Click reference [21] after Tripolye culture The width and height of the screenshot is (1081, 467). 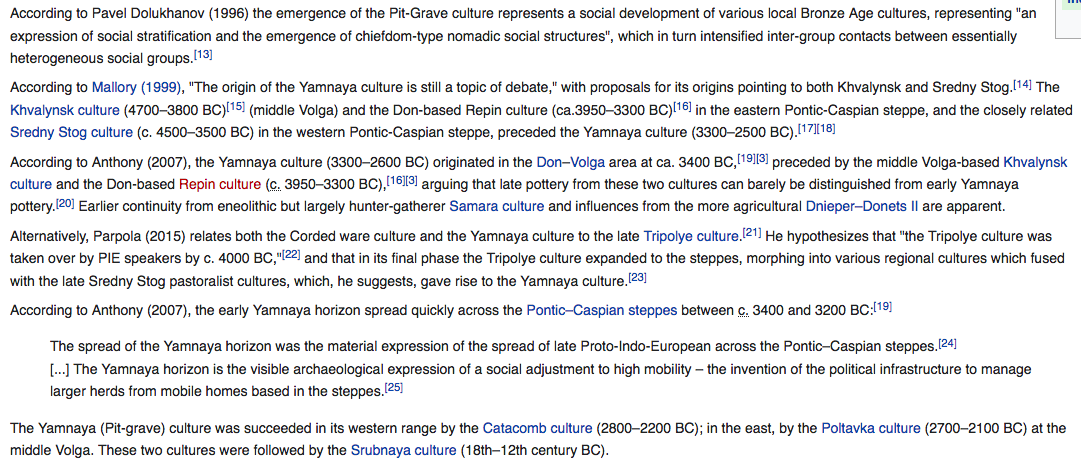point(752,232)
